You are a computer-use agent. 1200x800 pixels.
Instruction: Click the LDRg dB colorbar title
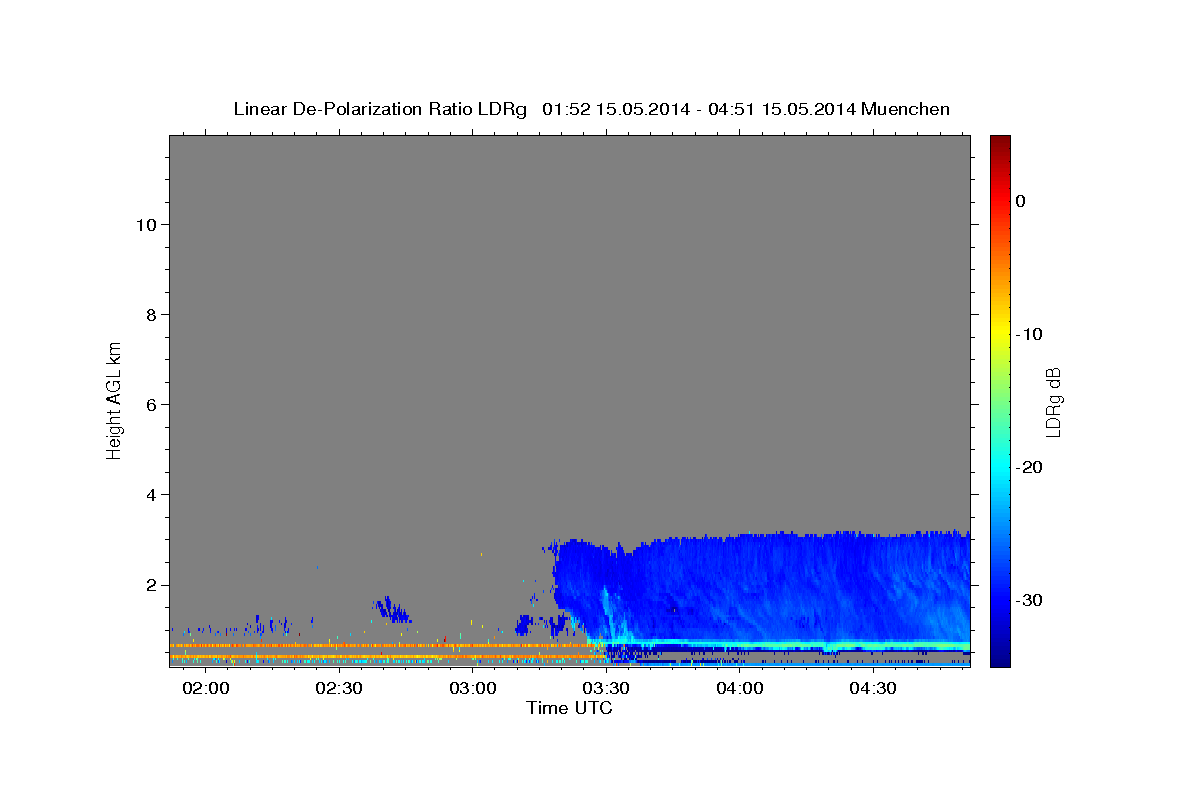pyautogui.click(x=1053, y=401)
